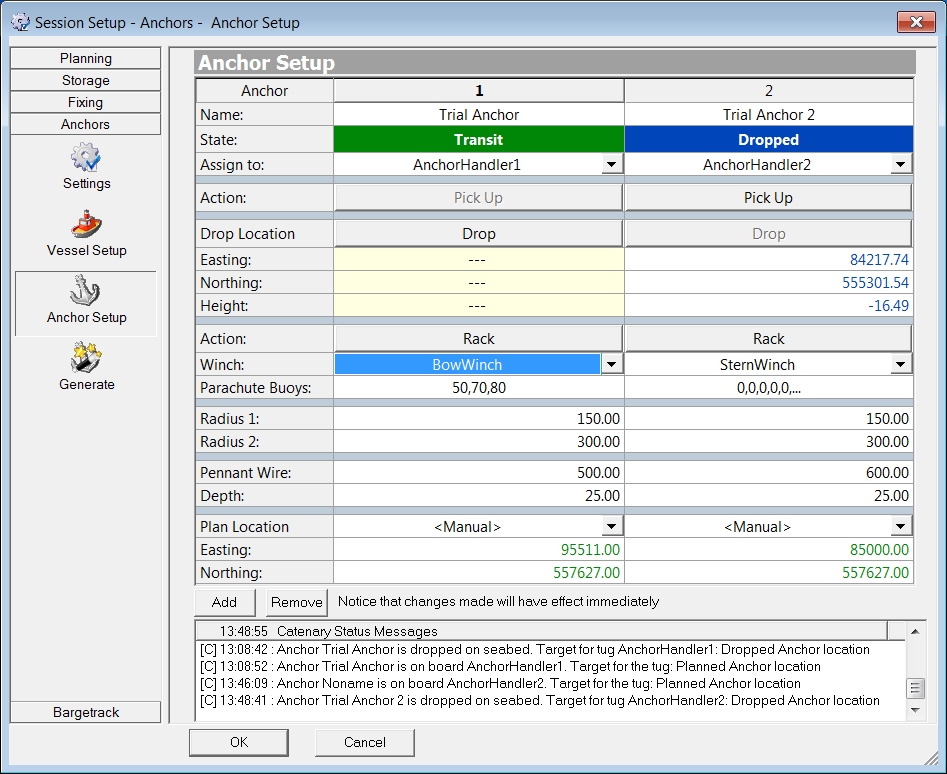The image size is (947, 774).
Task: Open the AnchorHandler2 assign dropdown
Action: tap(901, 165)
